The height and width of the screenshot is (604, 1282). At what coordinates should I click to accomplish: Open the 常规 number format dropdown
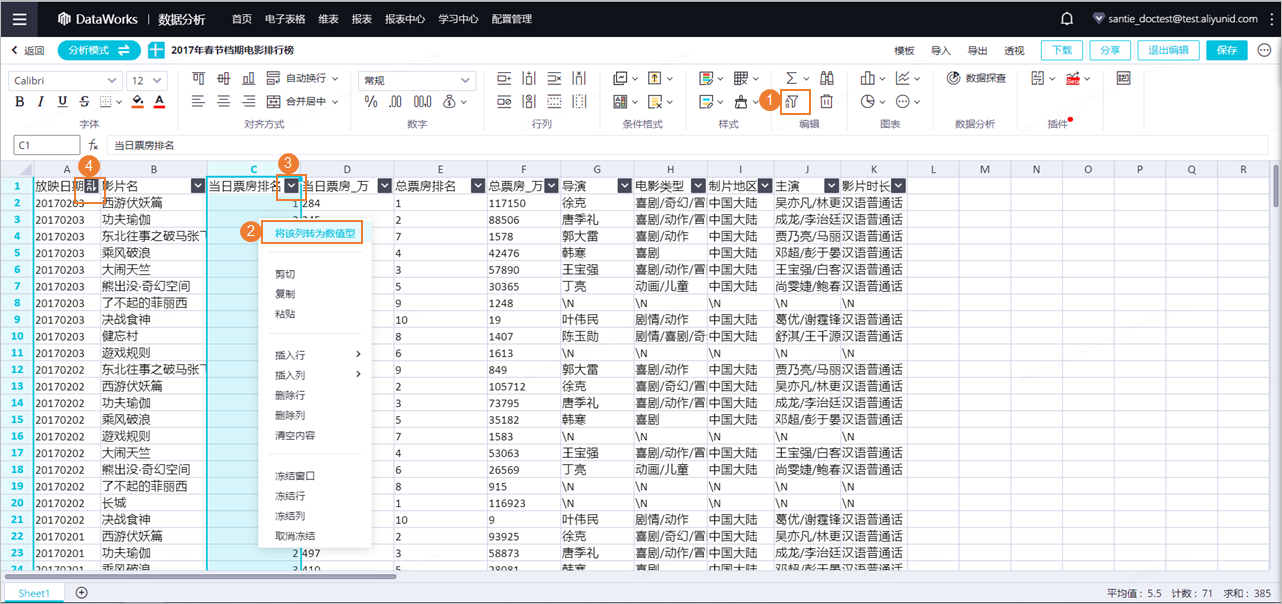pyautogui.click(x=418, y=80)
